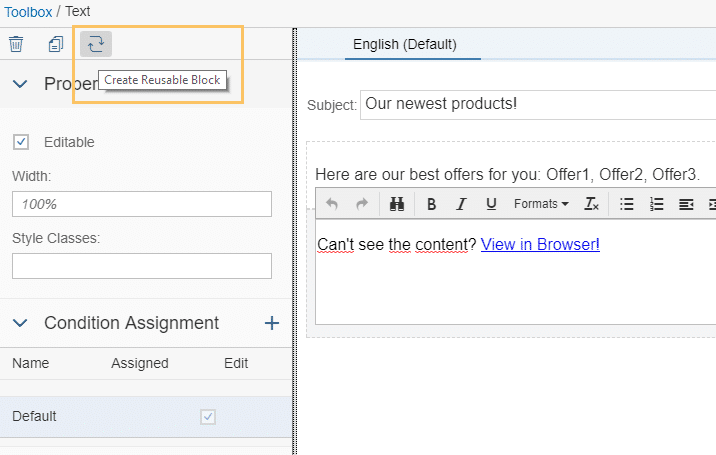Select the English (Default) tab
Image resolution: width=716 pixels, height=455 pixels.
(x=405, y=44)
